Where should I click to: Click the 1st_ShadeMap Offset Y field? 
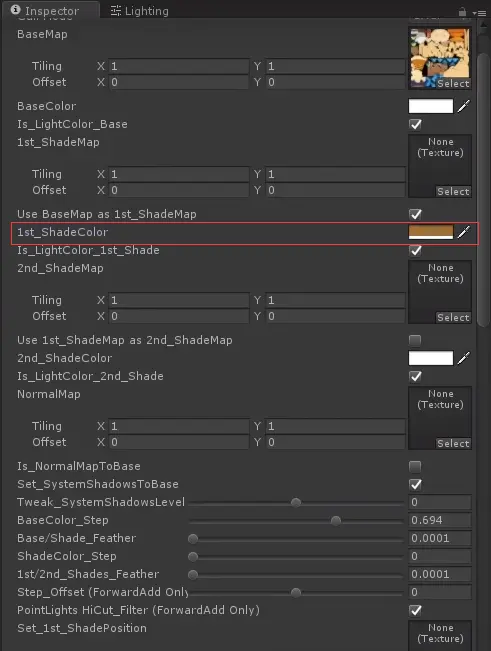point(335,190)
